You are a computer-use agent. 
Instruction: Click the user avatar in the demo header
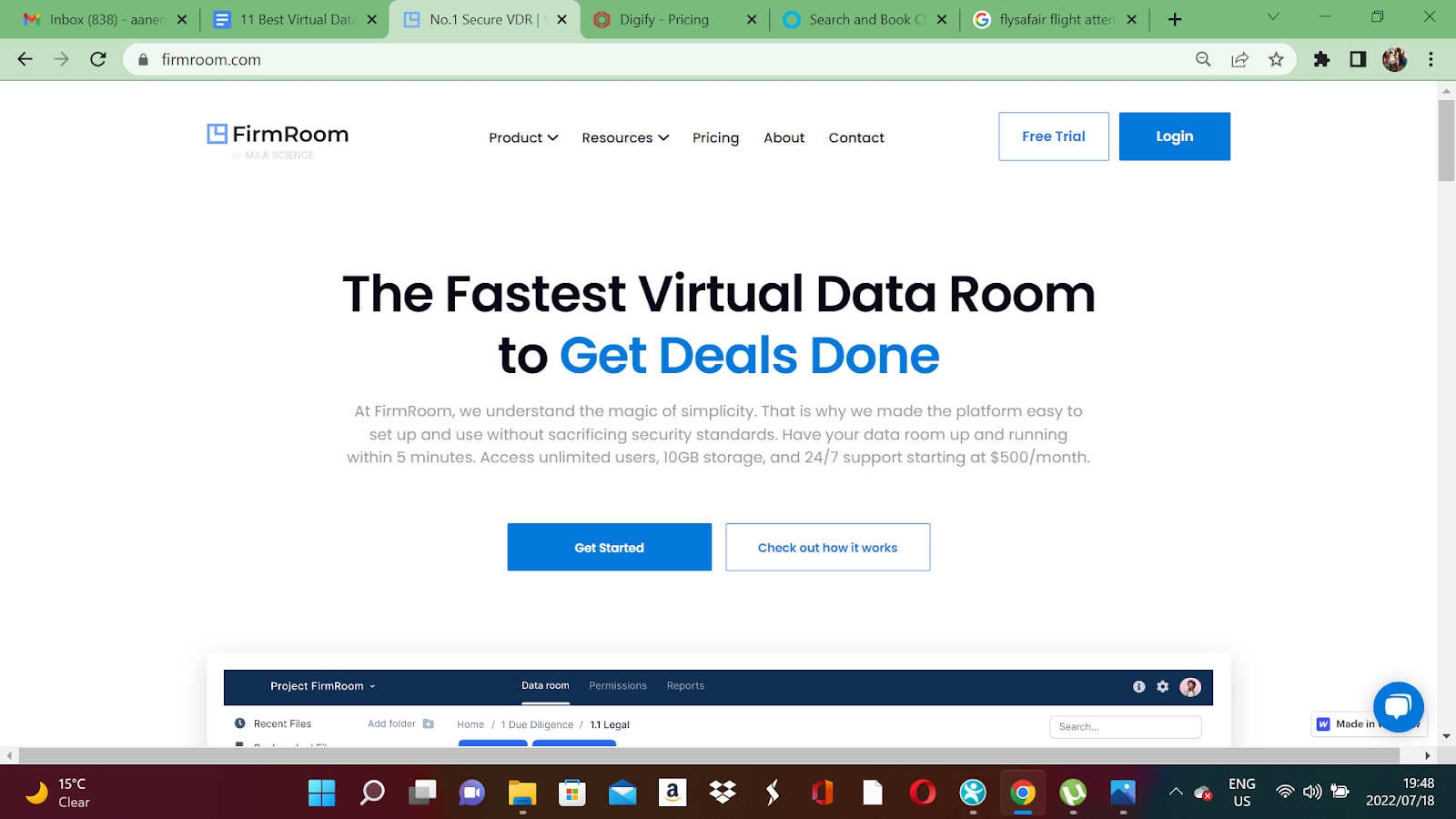click(1190, 687)
